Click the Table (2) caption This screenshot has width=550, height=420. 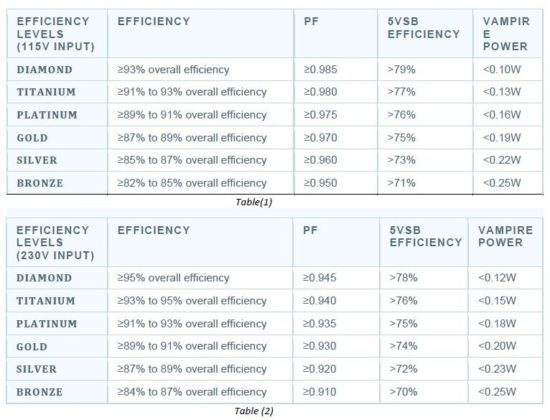[x=254, y=411]
